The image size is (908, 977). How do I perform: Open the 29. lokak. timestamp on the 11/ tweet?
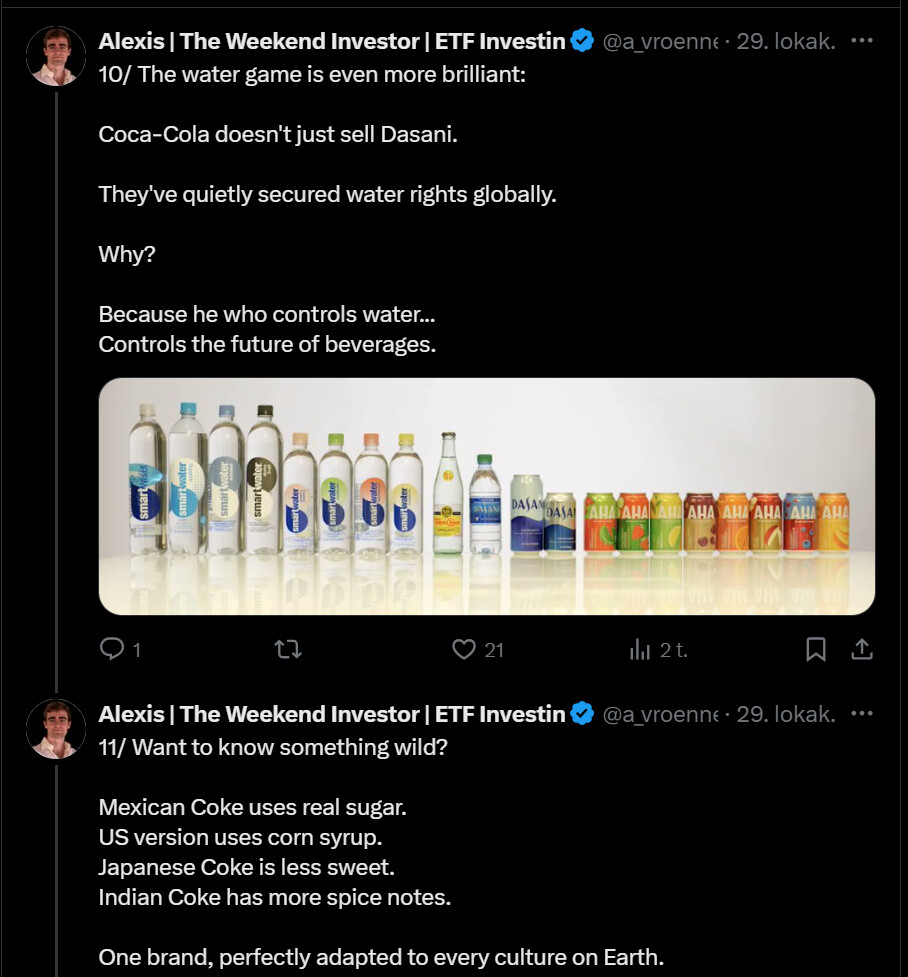pos(785,714)
